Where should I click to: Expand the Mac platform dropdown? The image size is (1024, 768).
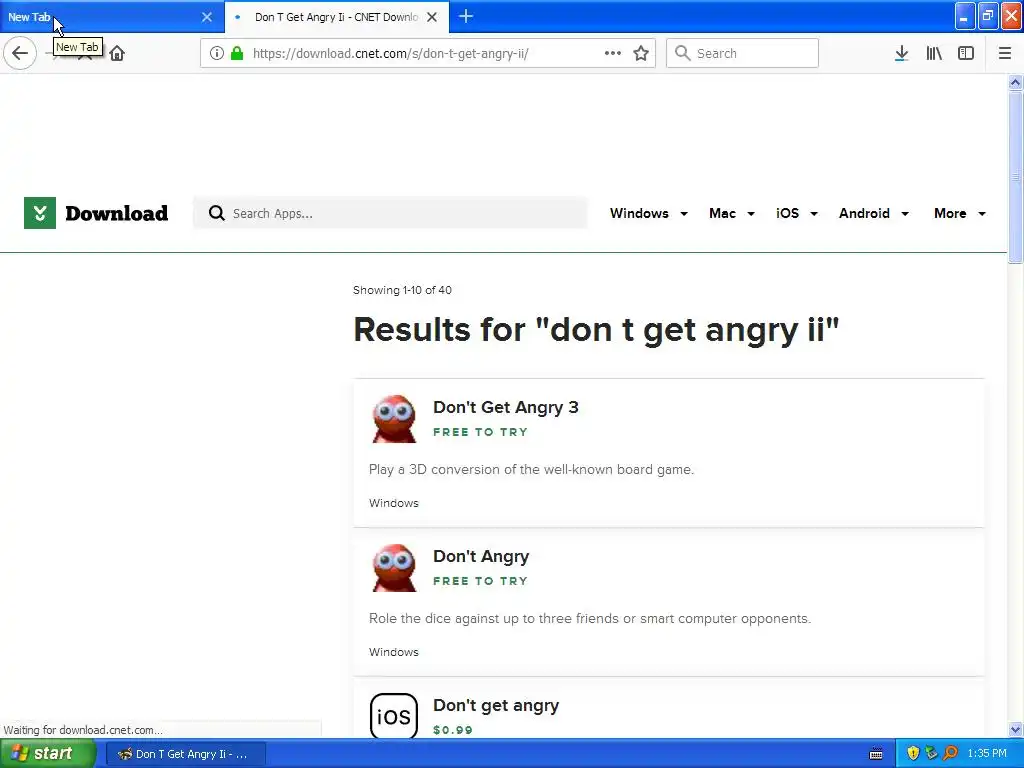tap(731, 214)
